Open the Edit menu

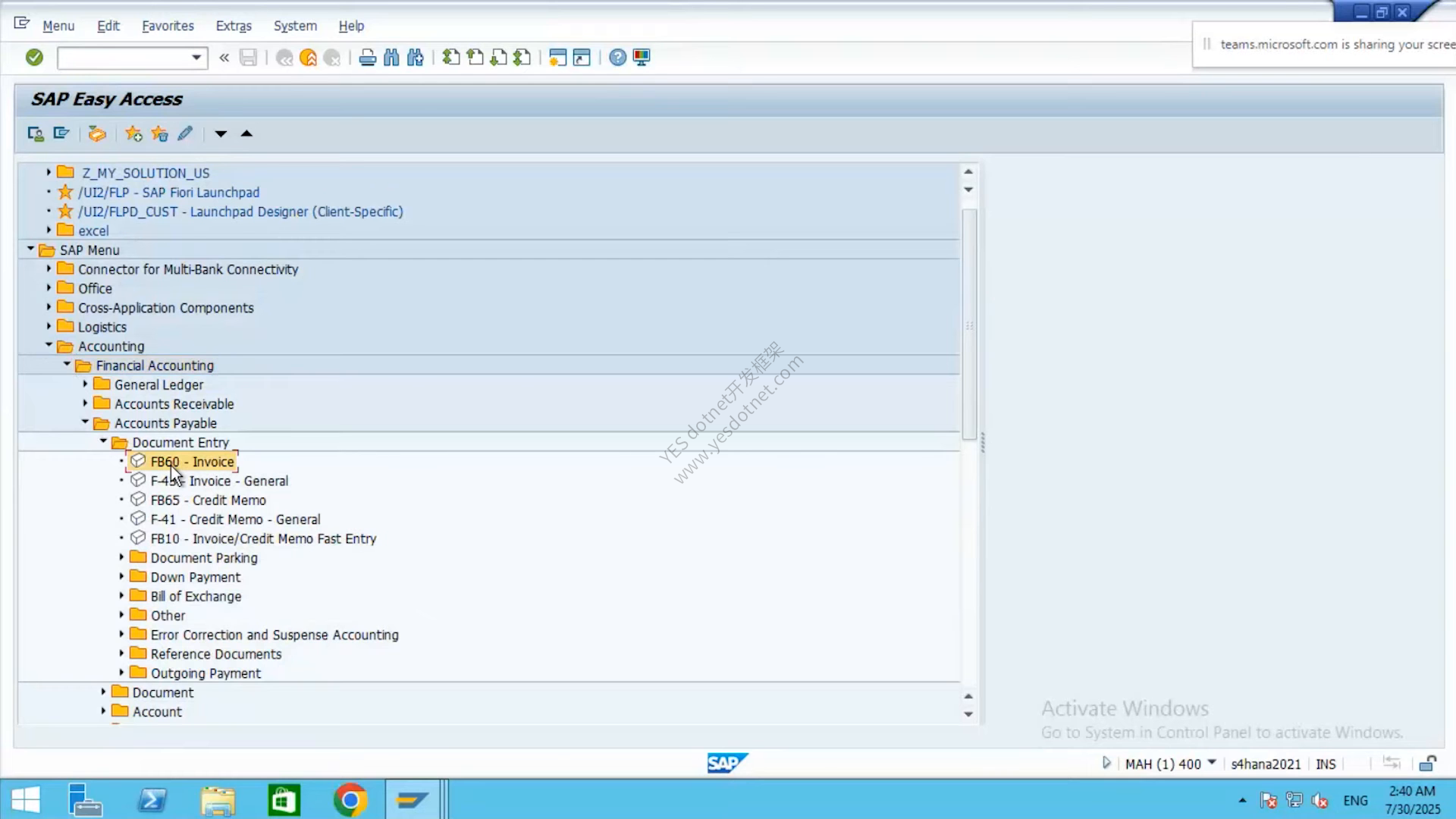pyautogui.click(x=108, y=26)
